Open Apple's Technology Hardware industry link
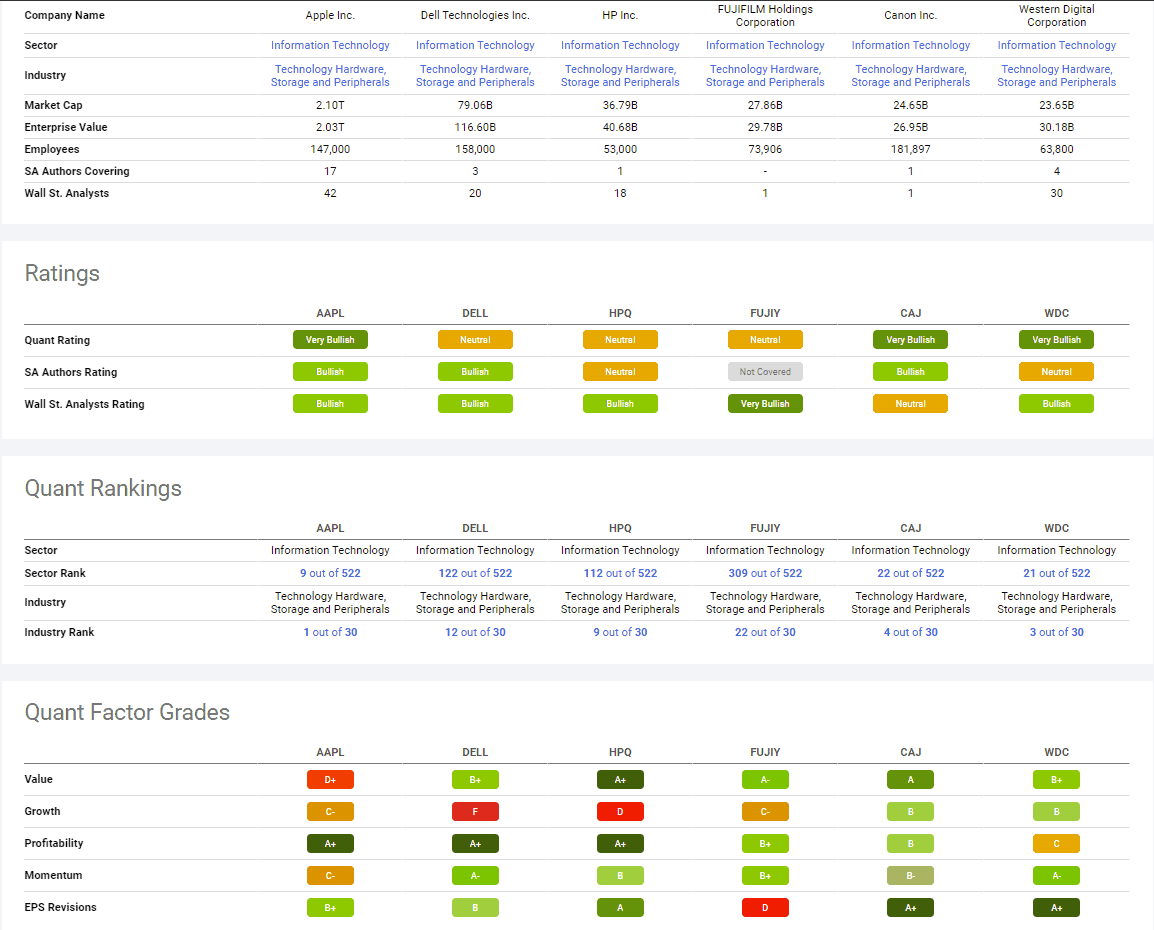 (x=330, y=75)
